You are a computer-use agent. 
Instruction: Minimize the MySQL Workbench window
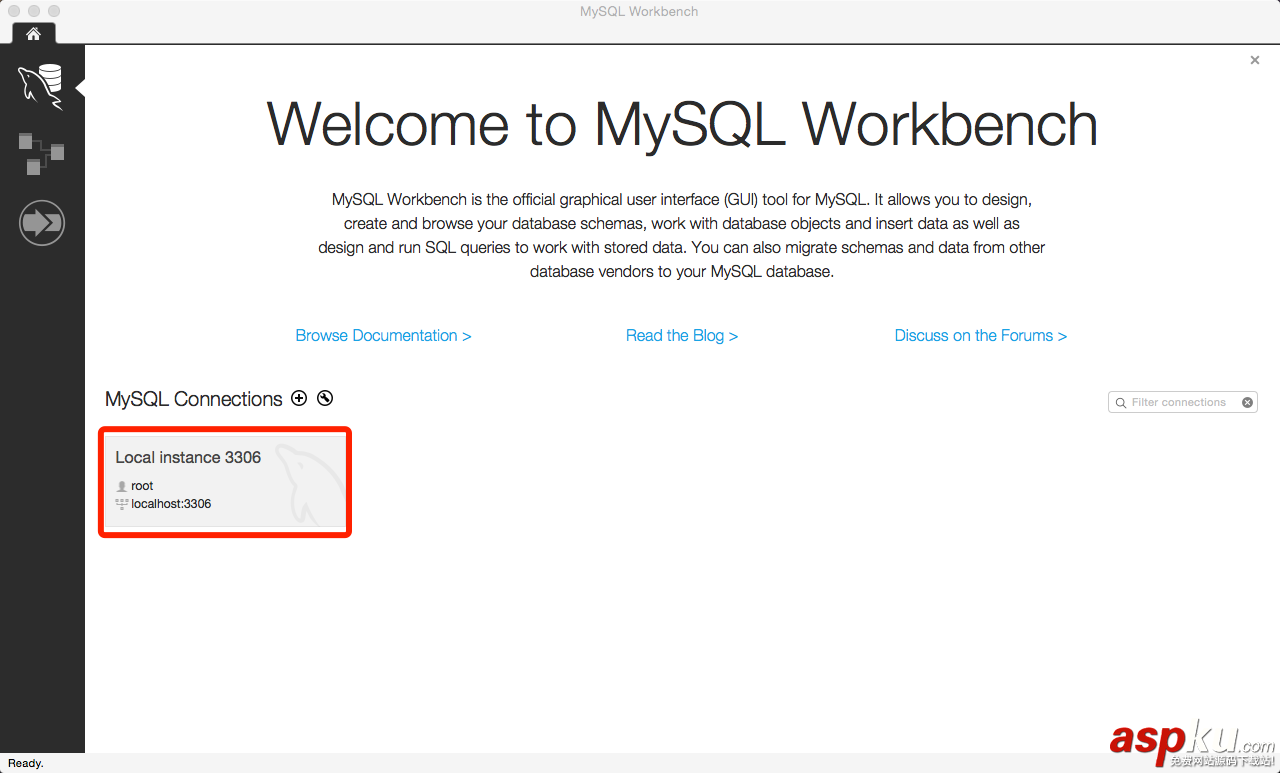coord(34,11)
